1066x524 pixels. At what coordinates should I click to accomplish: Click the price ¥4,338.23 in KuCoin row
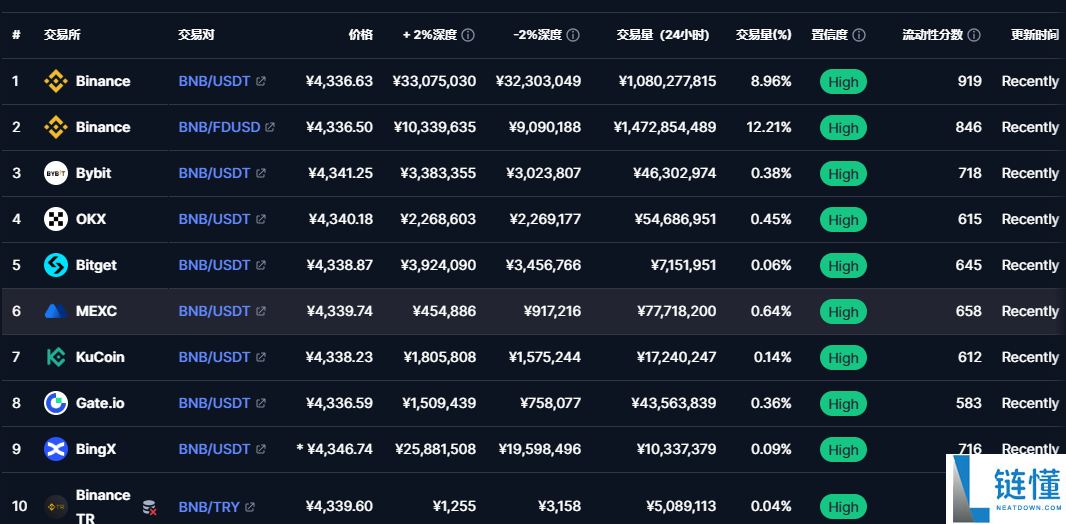[339, 357]
